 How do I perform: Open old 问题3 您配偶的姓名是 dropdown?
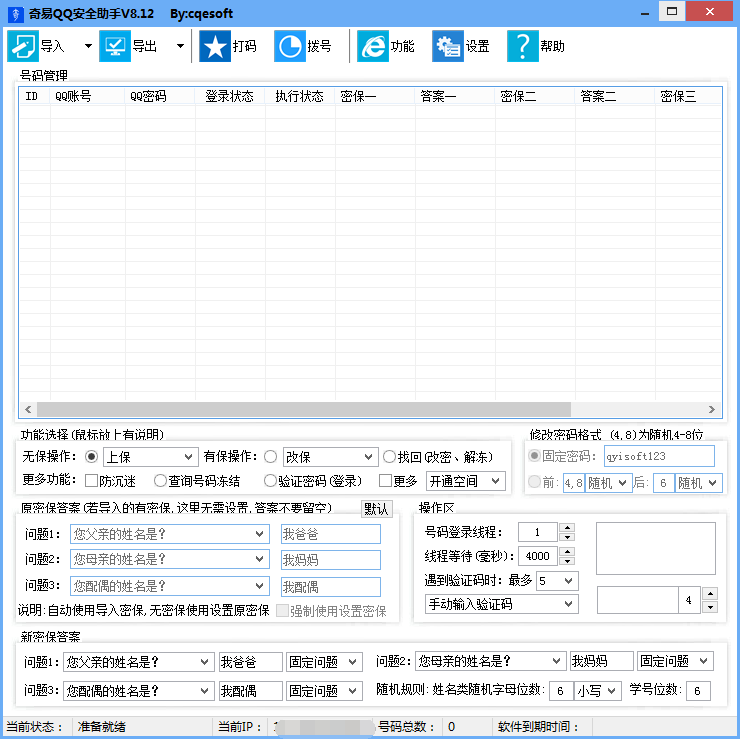170,586
